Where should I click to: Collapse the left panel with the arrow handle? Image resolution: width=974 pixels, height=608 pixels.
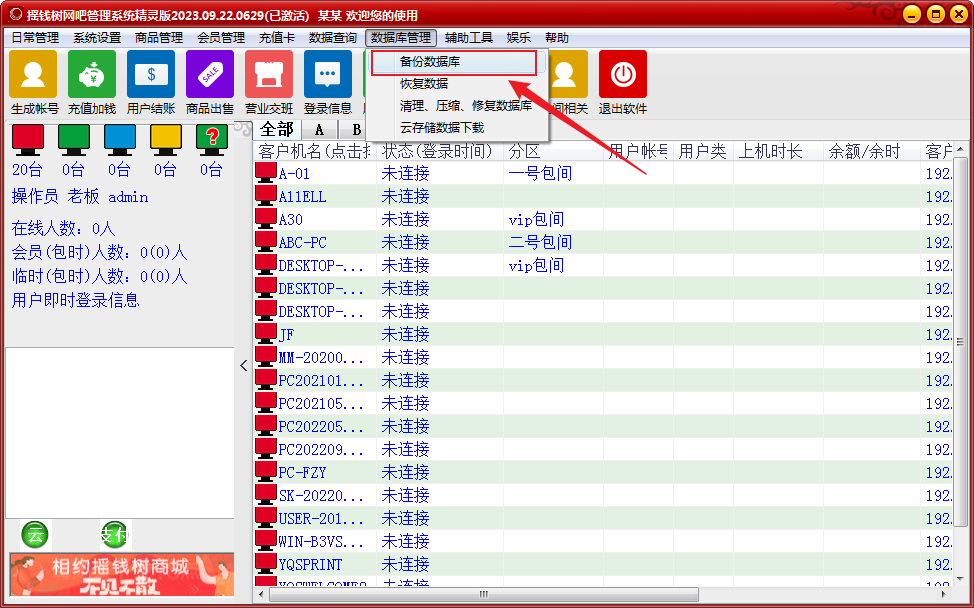click(243, 366)
